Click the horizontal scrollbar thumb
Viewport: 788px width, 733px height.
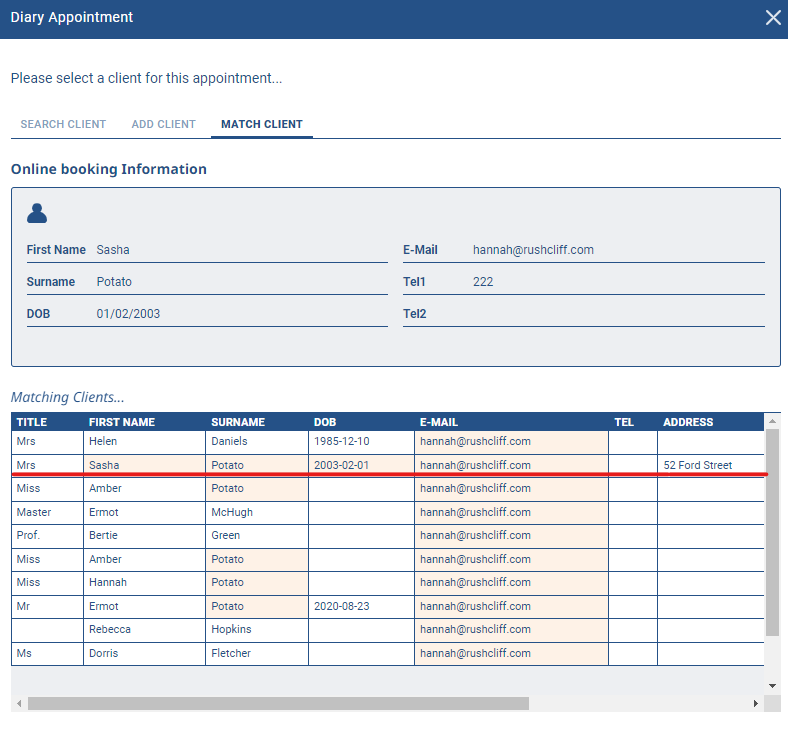click(278, 703)
